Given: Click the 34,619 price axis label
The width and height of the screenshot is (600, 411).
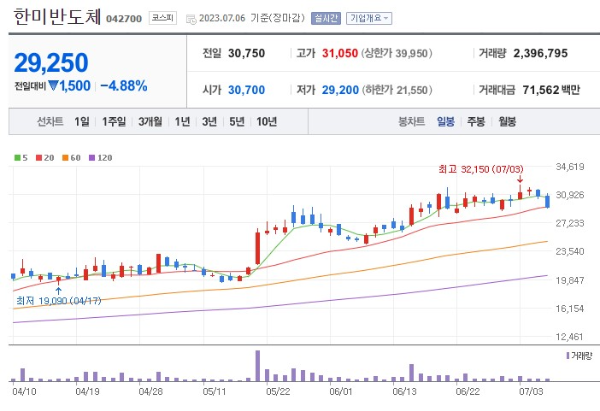Looking at the screenshot, I should 570,167.
